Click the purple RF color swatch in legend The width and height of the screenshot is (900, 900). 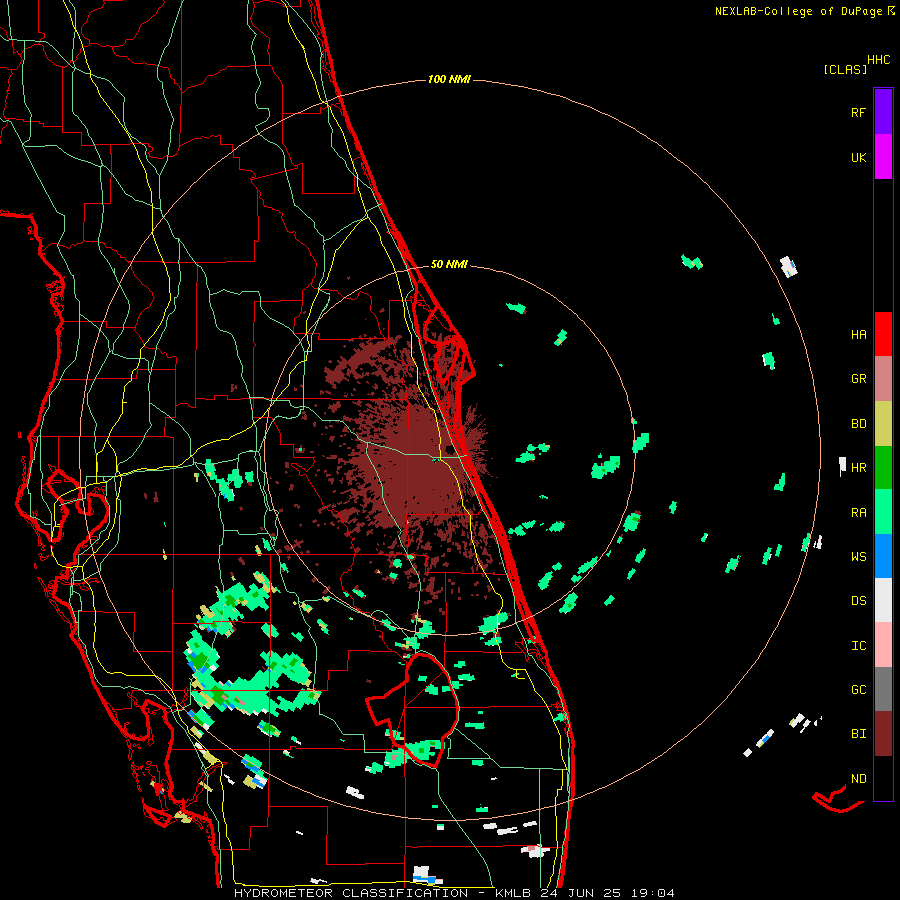(x=883, y=112)
